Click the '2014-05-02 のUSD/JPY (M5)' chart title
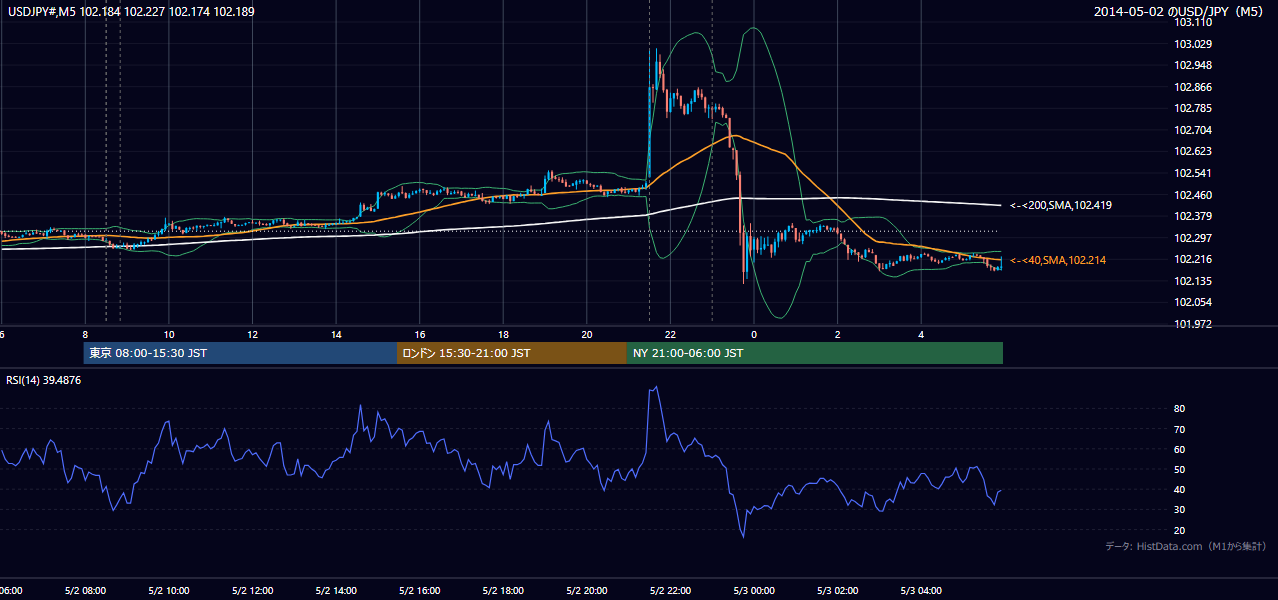The height and width of the screenshot is (600, 1278). click(x=1179, y=12)
